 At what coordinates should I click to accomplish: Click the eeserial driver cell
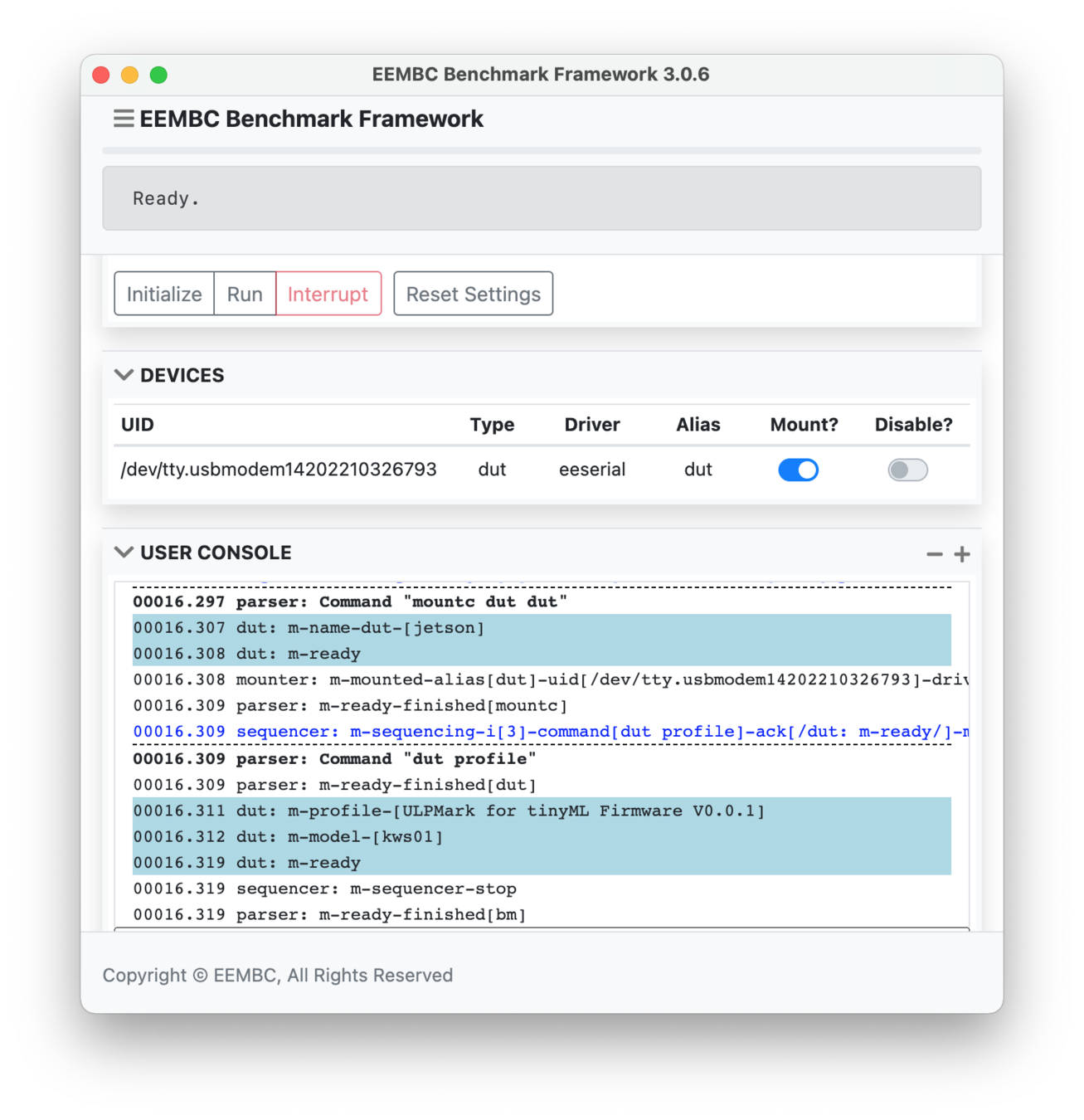point(592,470)
